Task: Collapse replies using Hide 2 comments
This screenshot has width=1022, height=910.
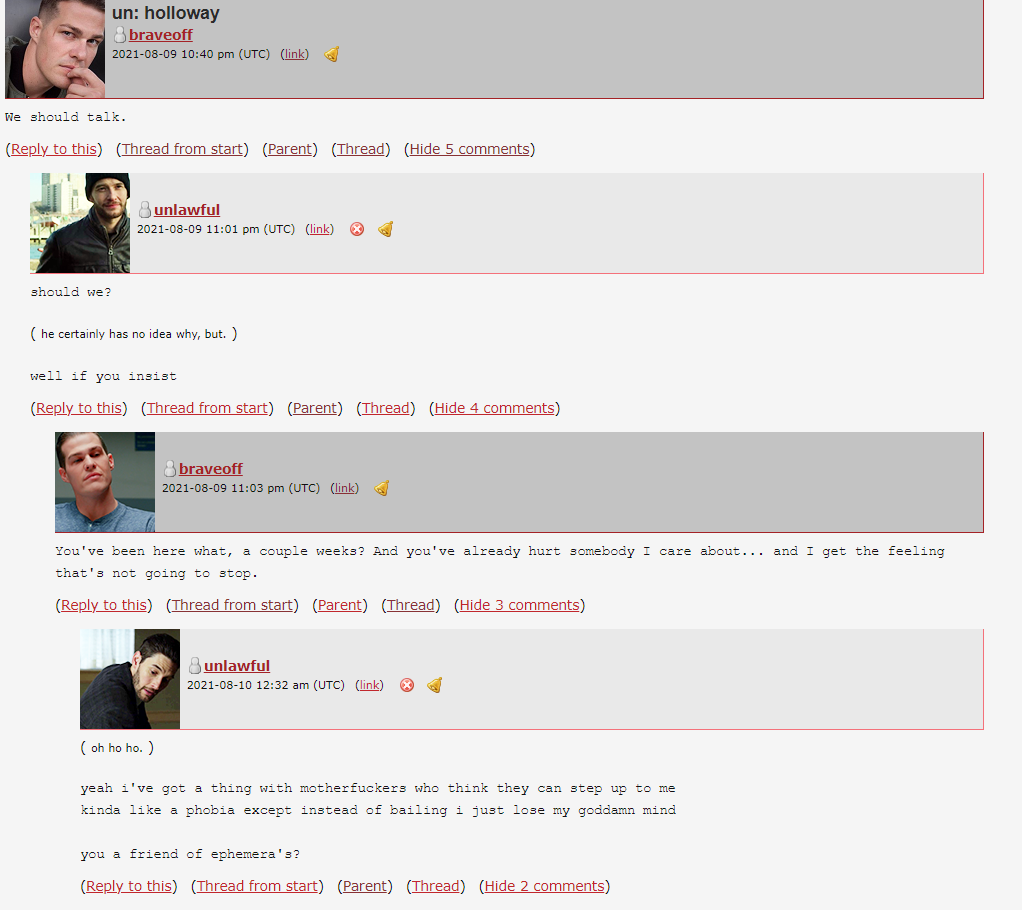Action: [x=544, y=886]
